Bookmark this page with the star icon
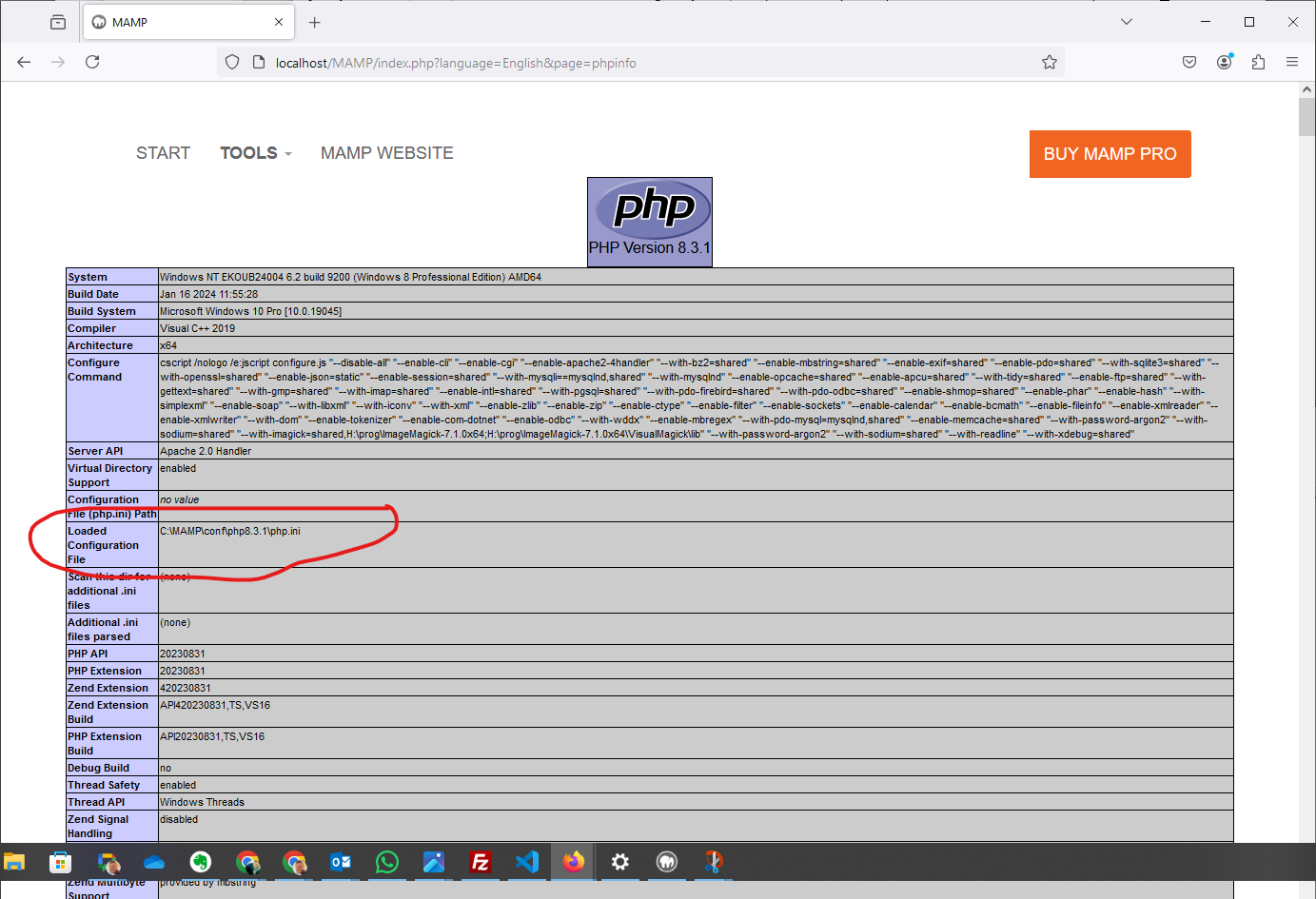The height and width of the screenshot is (899, 1316). [x=1049, y=63]
